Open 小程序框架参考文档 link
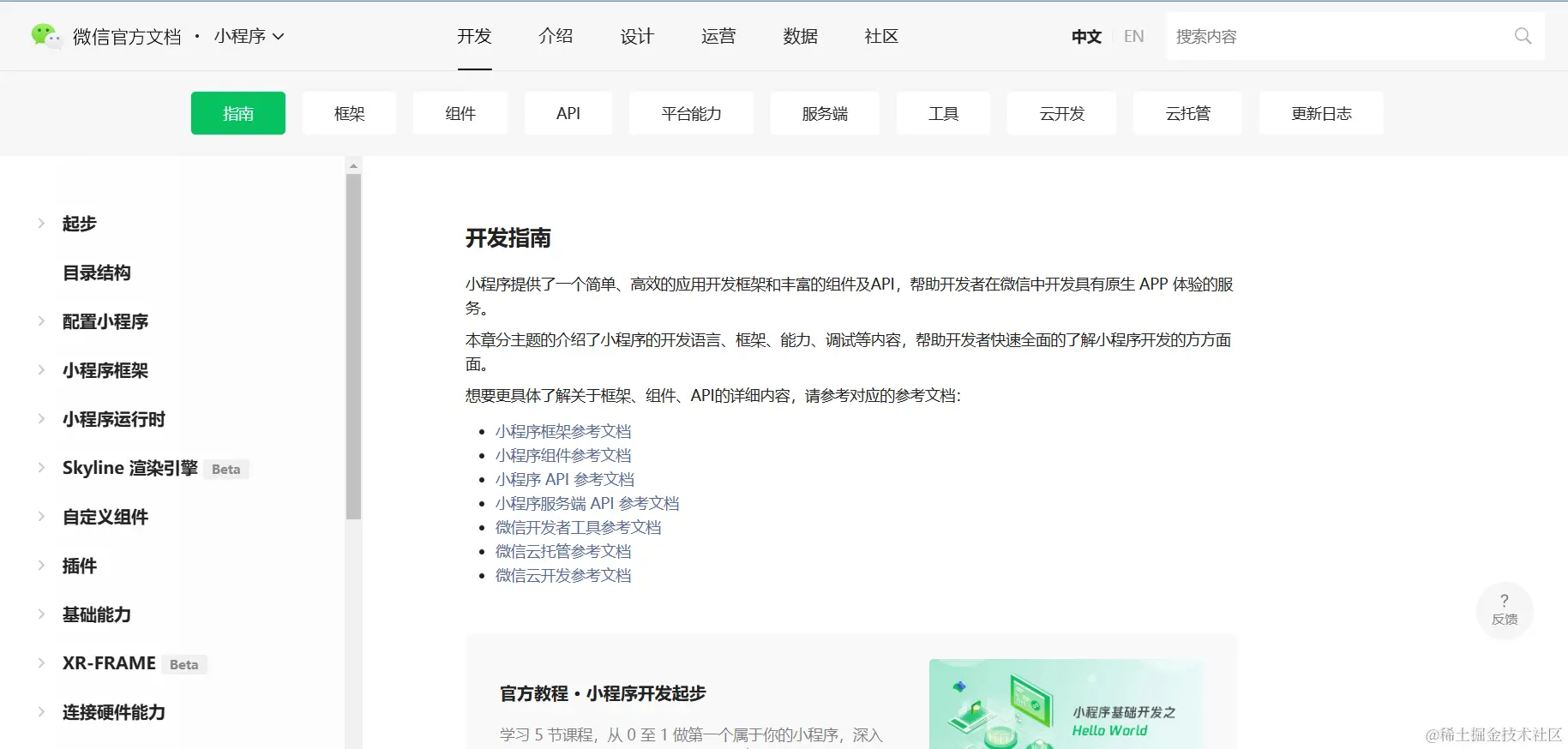1568x749 pixels. [563, 431]
